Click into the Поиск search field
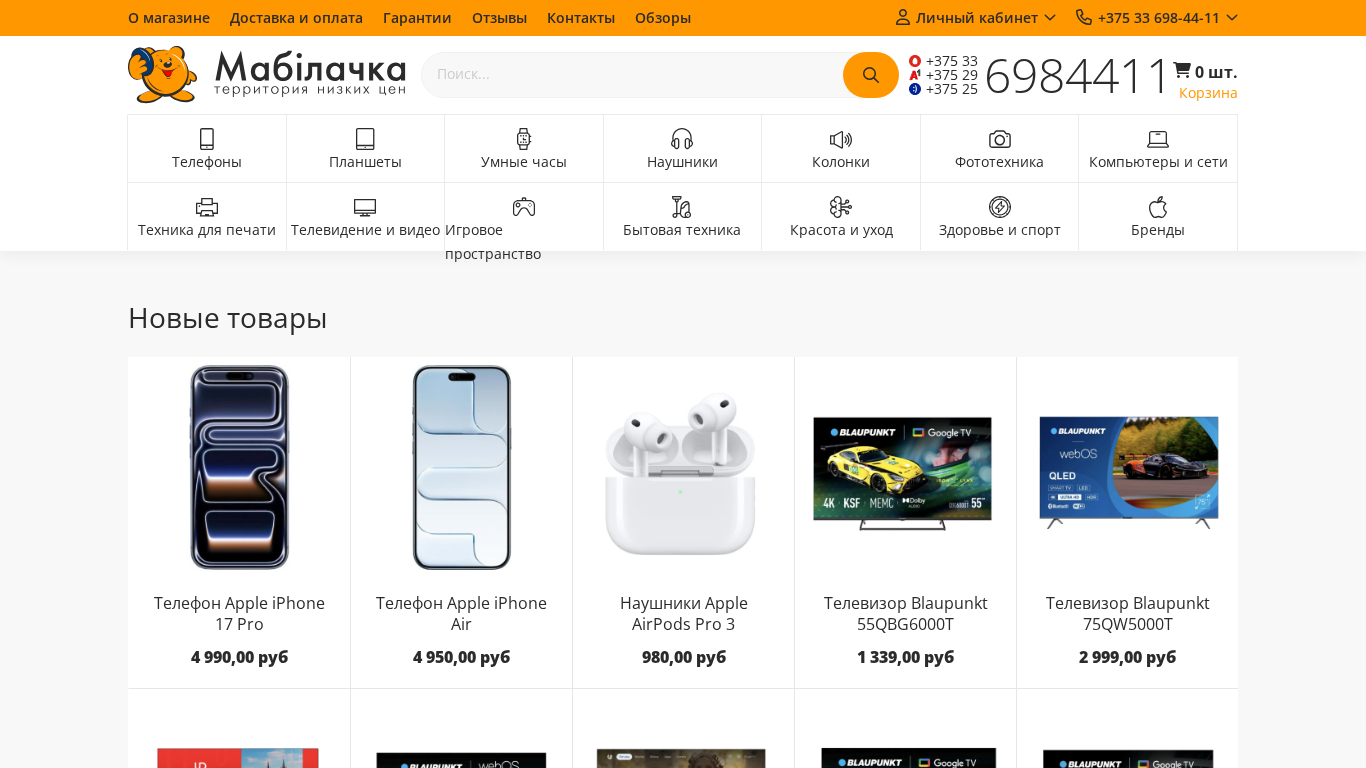The image size is (1366, 768). click(632, 75)
